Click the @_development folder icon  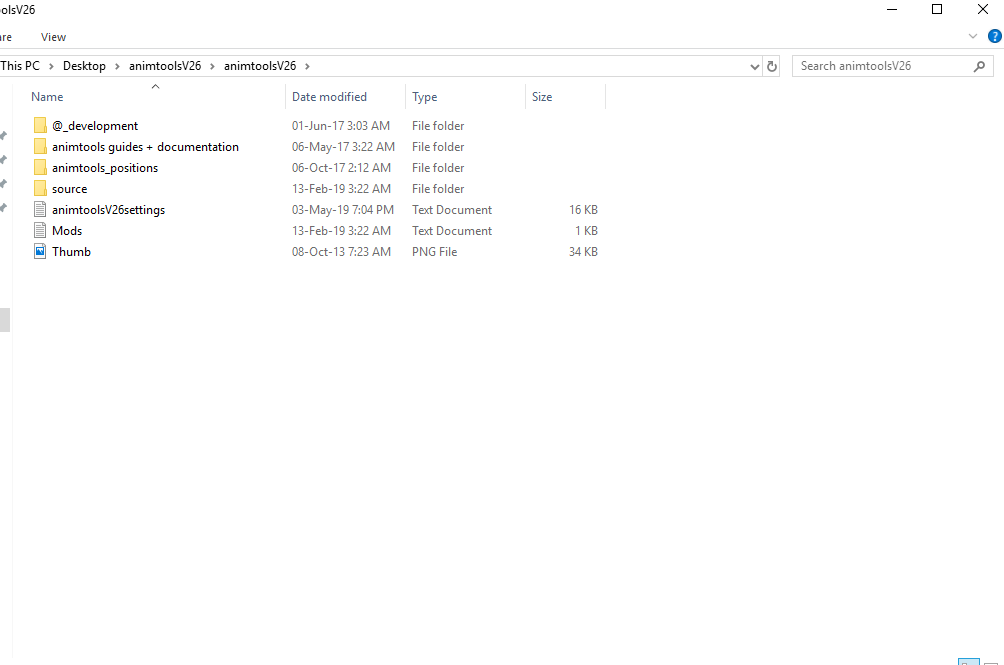click(x=40, y=126)
